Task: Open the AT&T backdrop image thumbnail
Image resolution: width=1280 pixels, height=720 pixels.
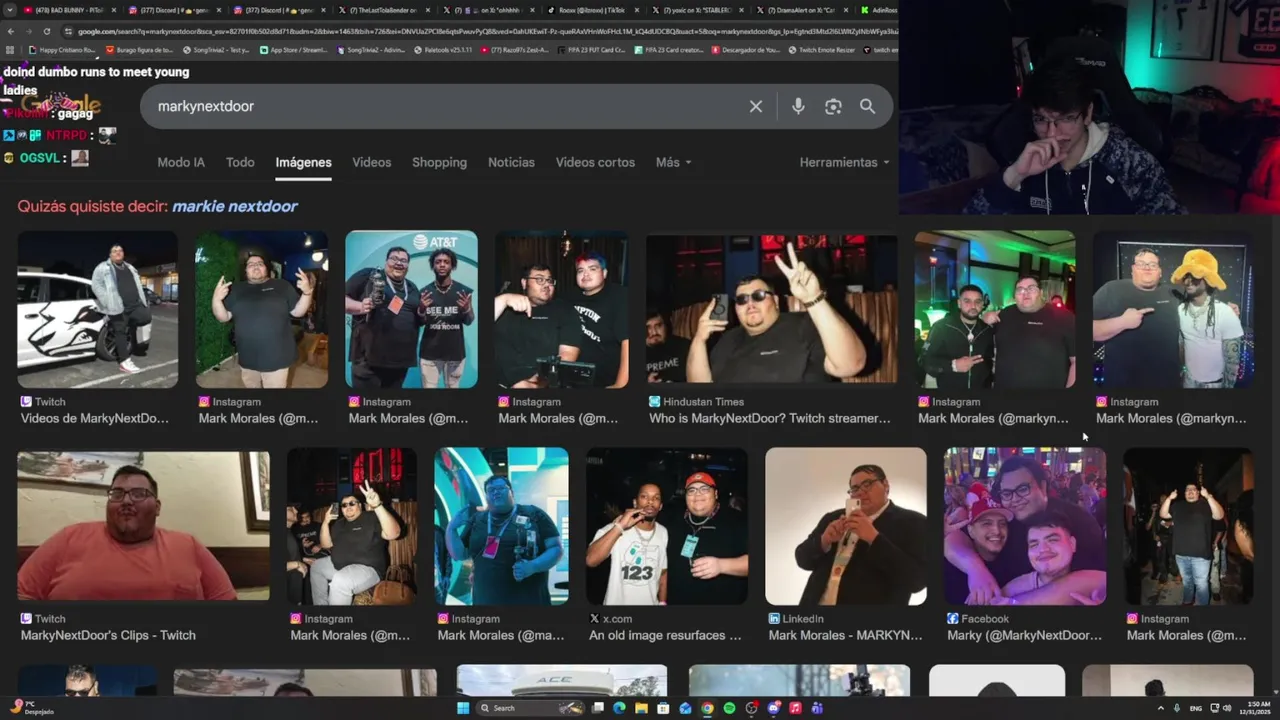Action: [x=411, y=309]
